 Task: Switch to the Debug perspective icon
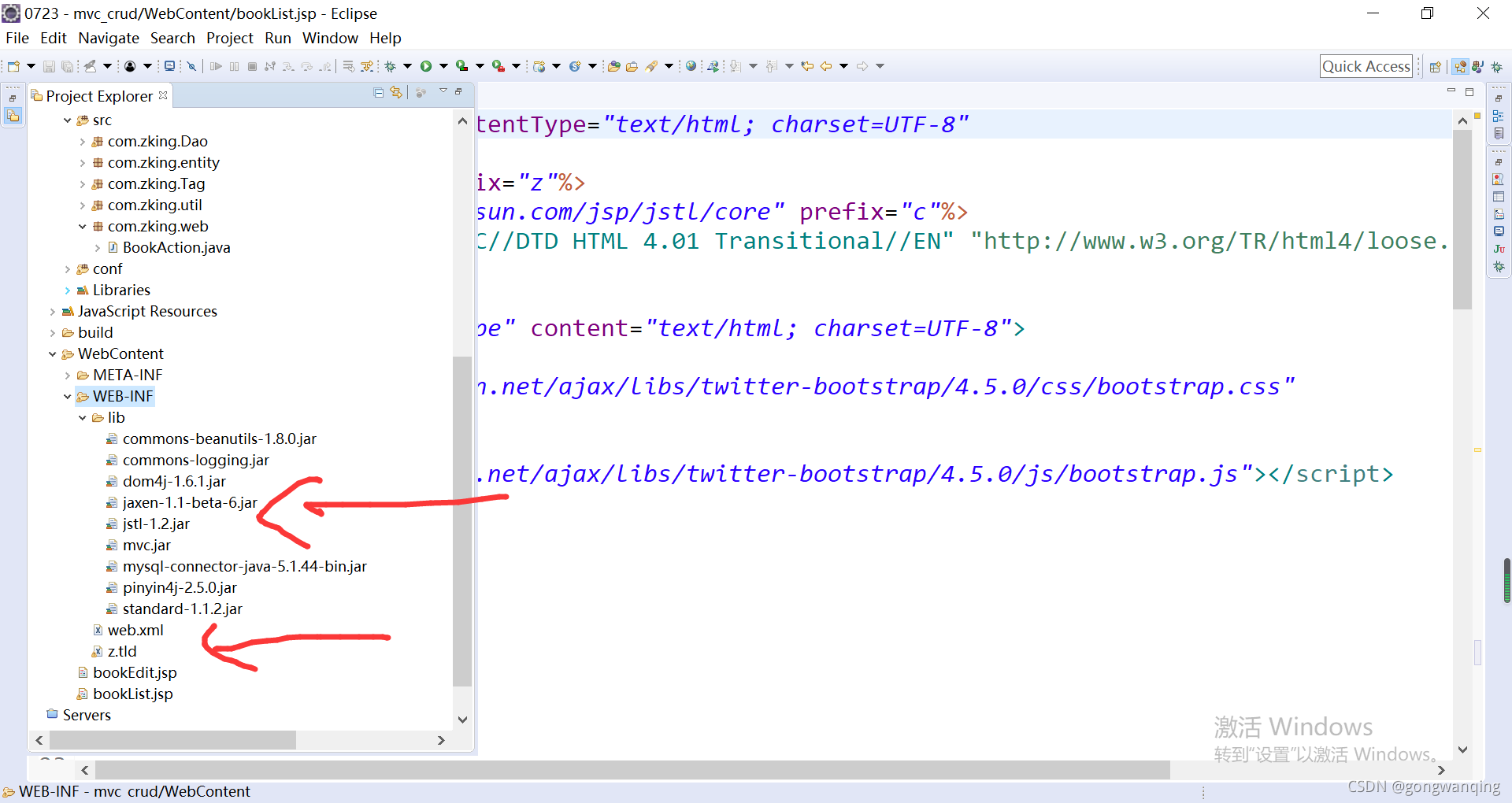click(1497, 67)
